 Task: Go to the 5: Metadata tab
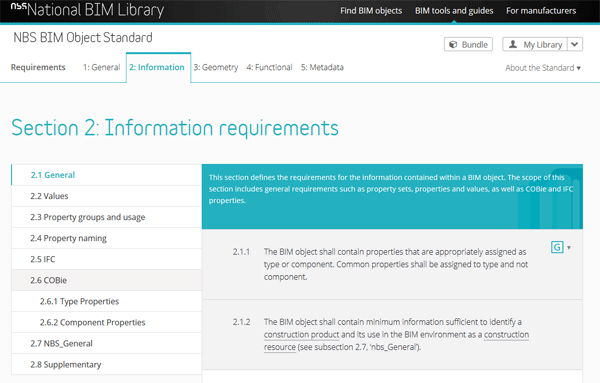(x=322, y=67)
